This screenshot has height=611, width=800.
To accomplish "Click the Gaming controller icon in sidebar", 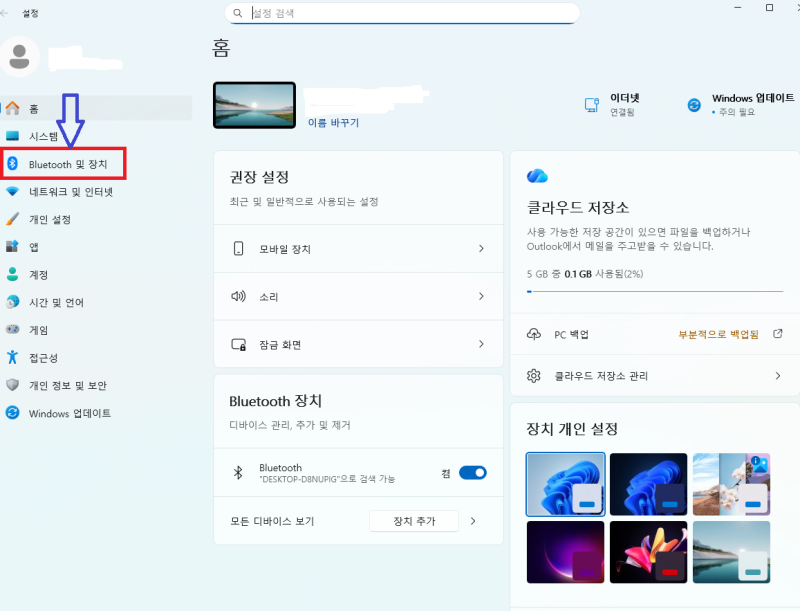I will click(x=12, y=329).
